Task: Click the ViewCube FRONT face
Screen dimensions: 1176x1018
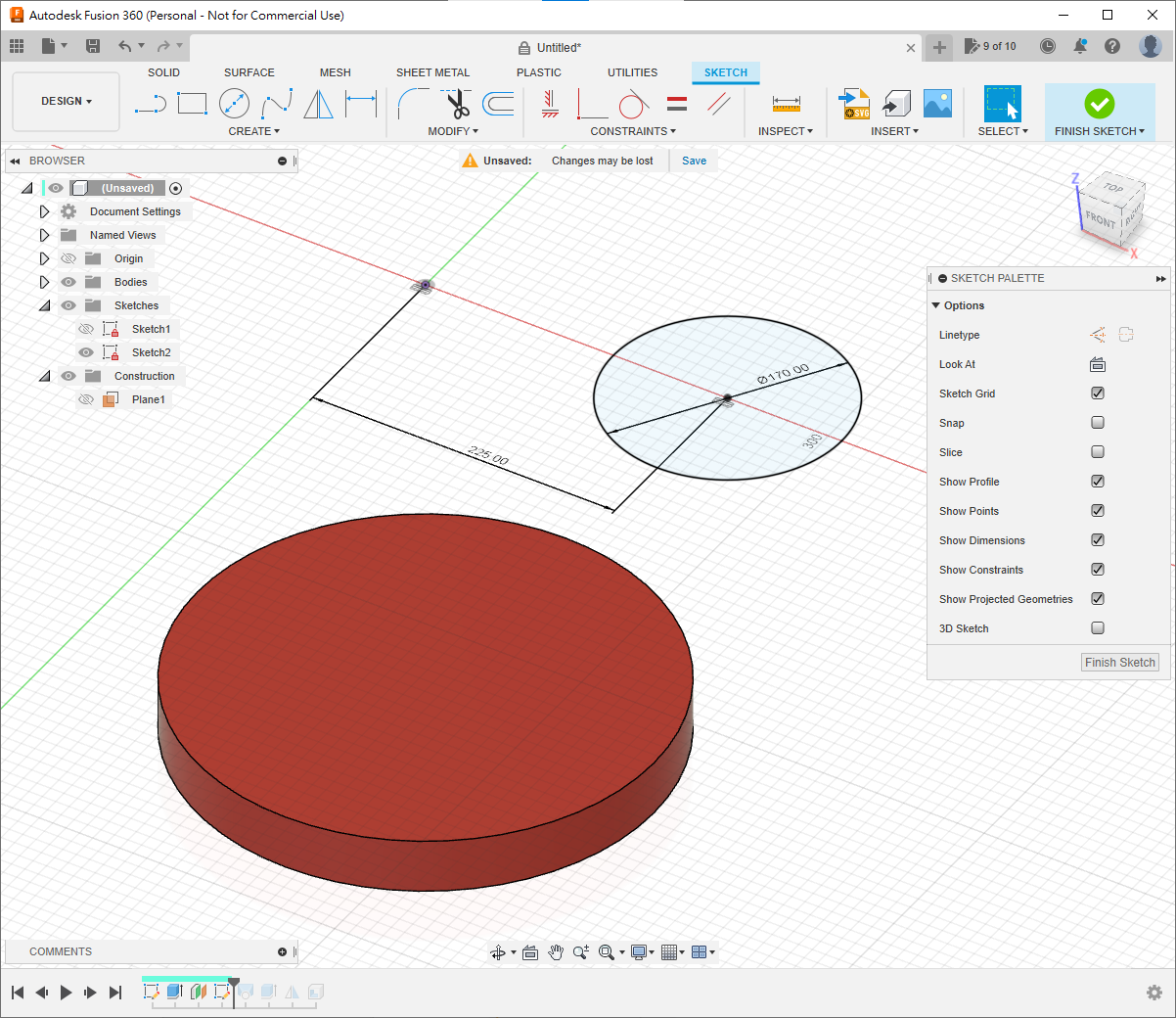Action: coord(1101,218)
